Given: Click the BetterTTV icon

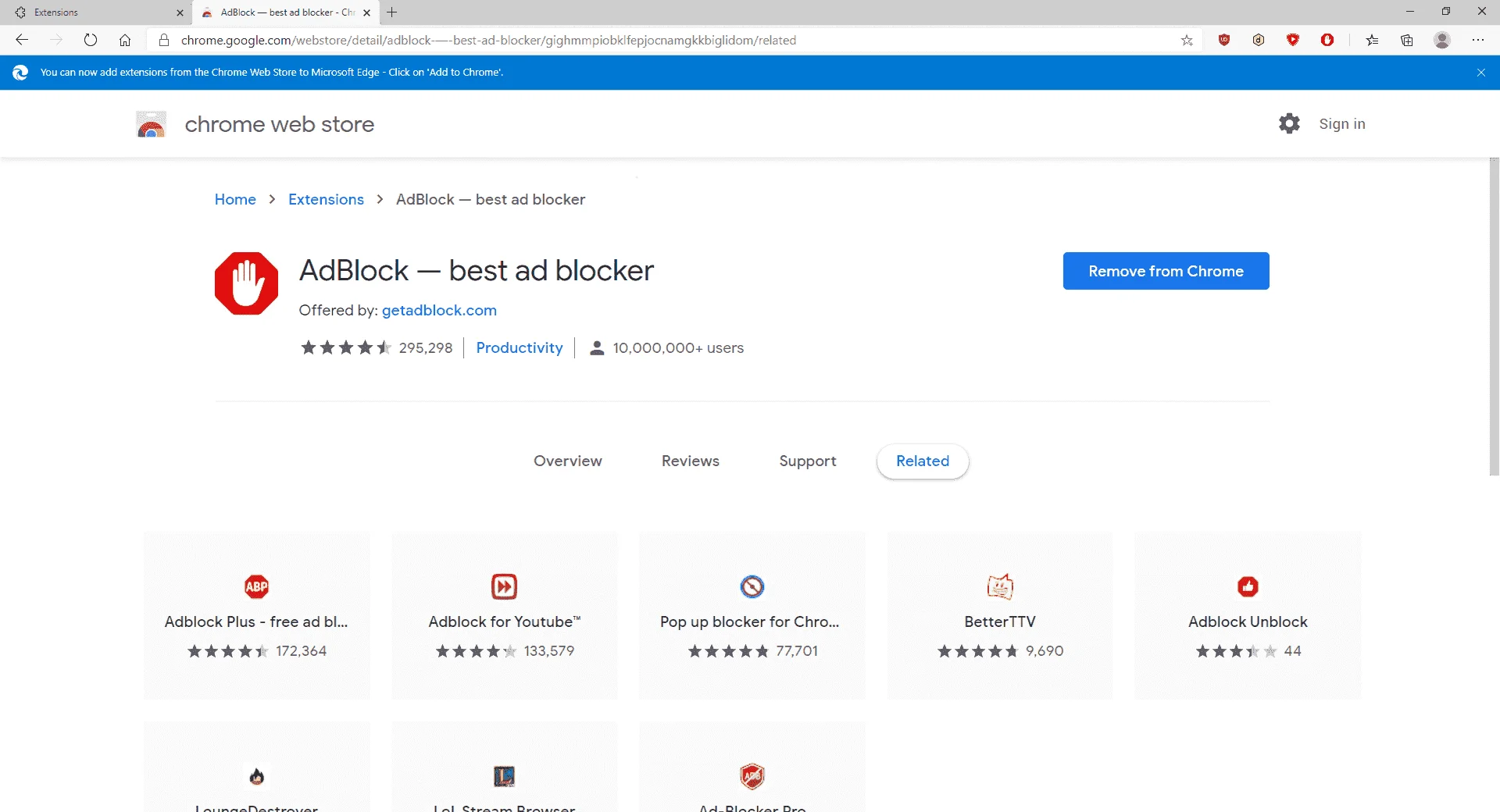Looking at the screenshot, I should pos(1000,586).
